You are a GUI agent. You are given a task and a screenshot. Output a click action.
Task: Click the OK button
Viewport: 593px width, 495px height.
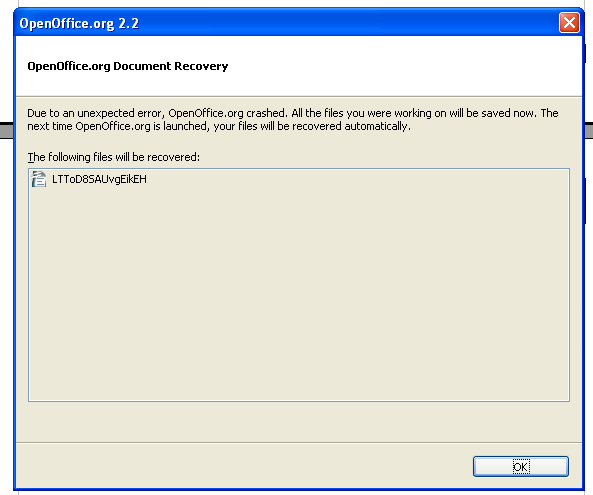tap(520, 466)
